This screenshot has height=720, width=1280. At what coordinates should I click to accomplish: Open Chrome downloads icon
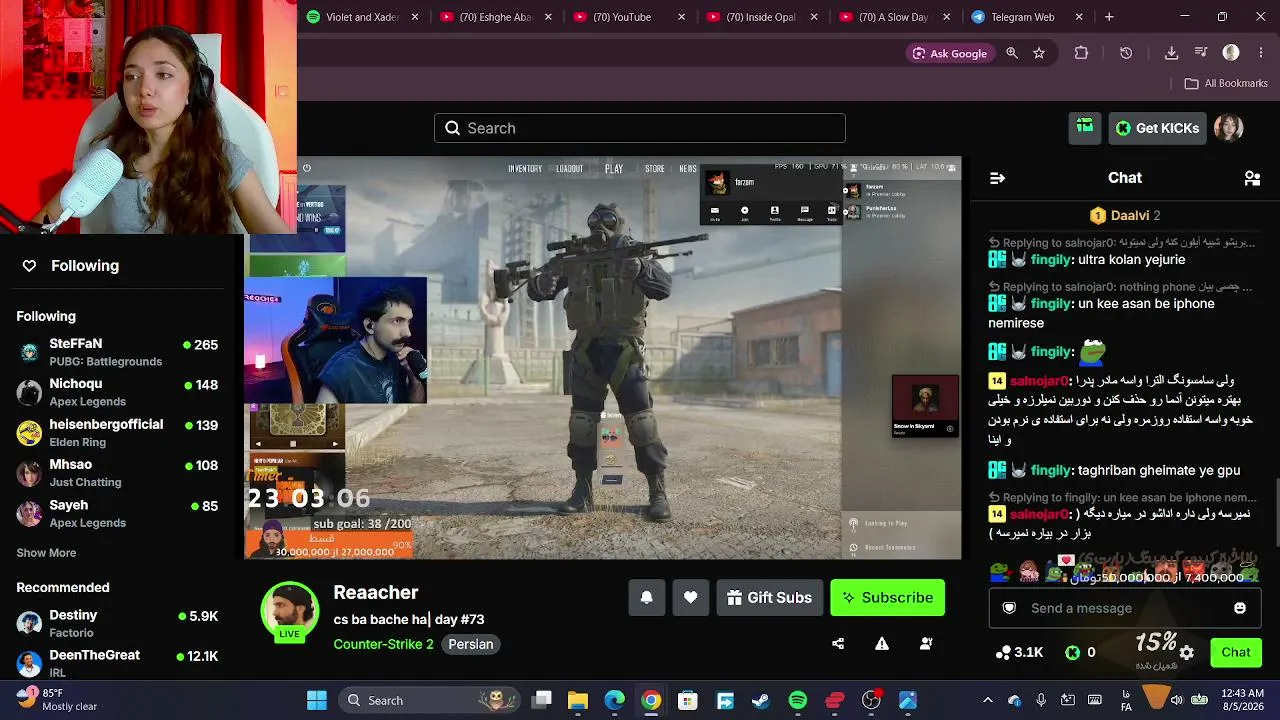pyautogui.click(x=1171, y=53)
